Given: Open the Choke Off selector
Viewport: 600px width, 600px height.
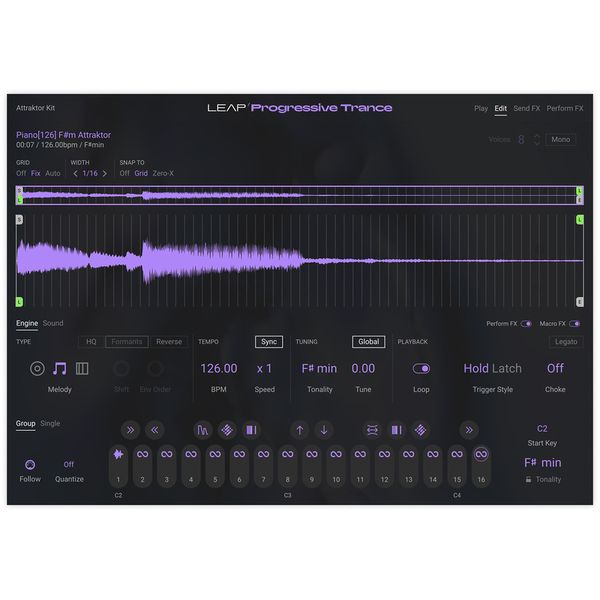Looking at the screenshot, I should click(x=555, y=368).
